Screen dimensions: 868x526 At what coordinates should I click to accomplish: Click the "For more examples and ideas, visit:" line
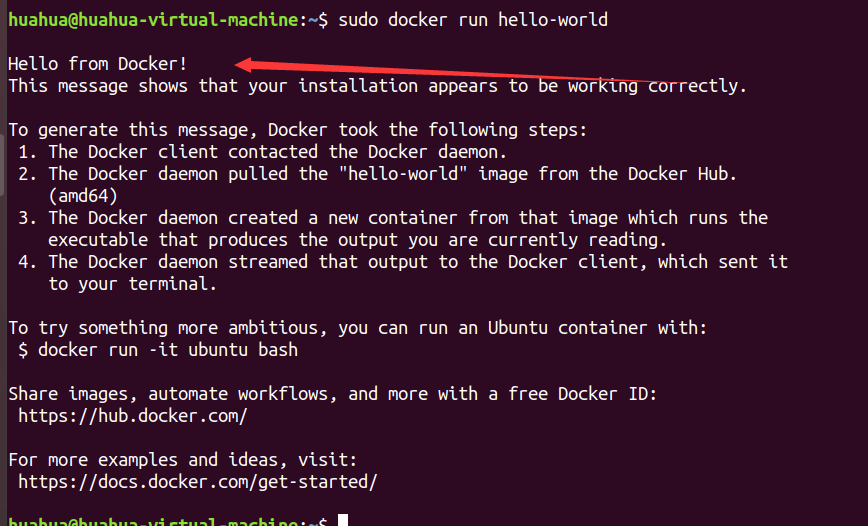tap(183, 460)
